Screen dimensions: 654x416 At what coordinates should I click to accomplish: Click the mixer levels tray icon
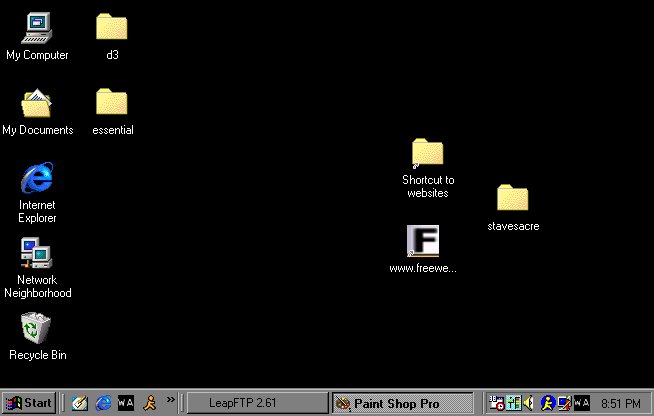513,403
